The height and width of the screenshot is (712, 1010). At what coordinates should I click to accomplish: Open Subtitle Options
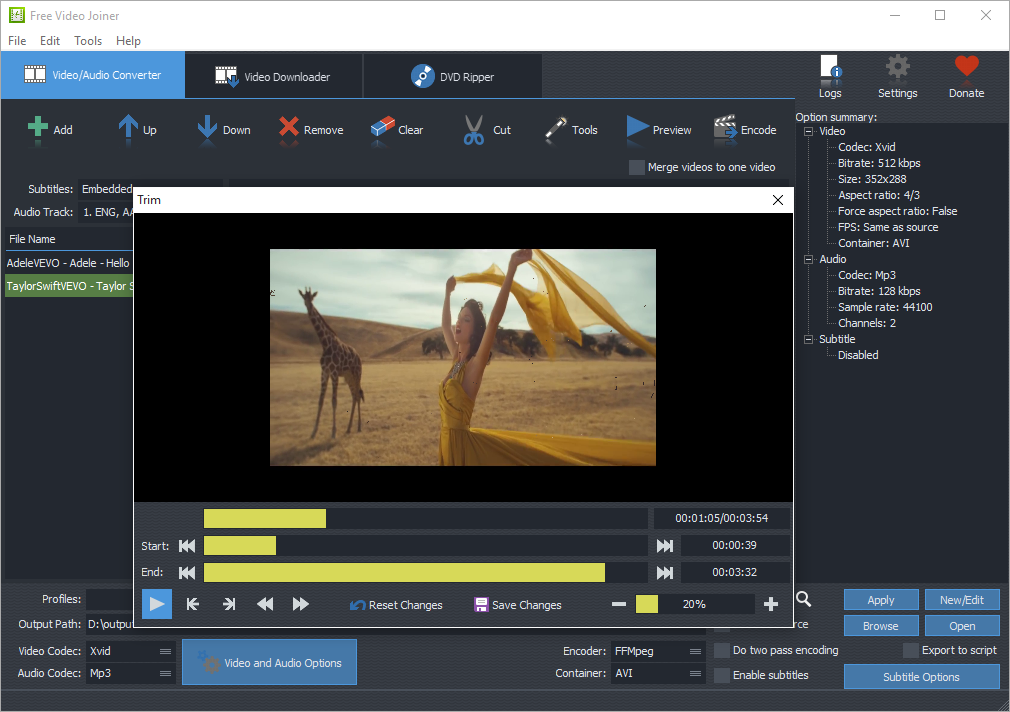click(921, 677)
